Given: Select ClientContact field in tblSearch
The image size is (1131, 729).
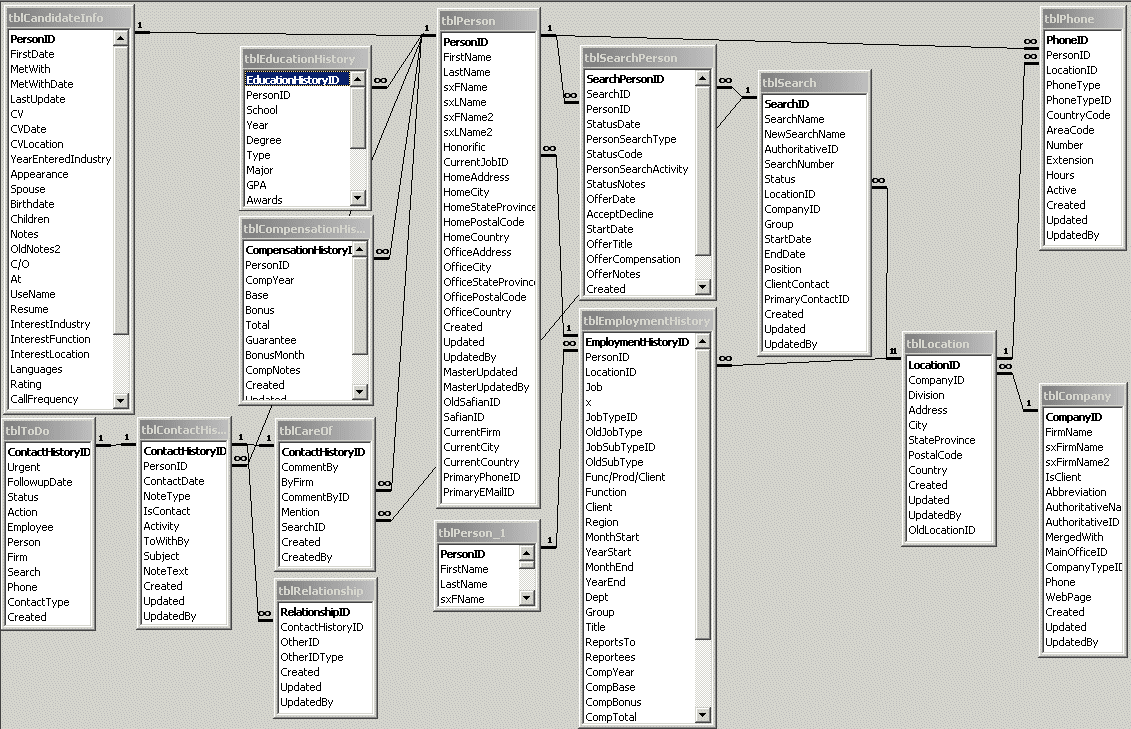Looking at the screenshot, I should (x=796, y=284).
